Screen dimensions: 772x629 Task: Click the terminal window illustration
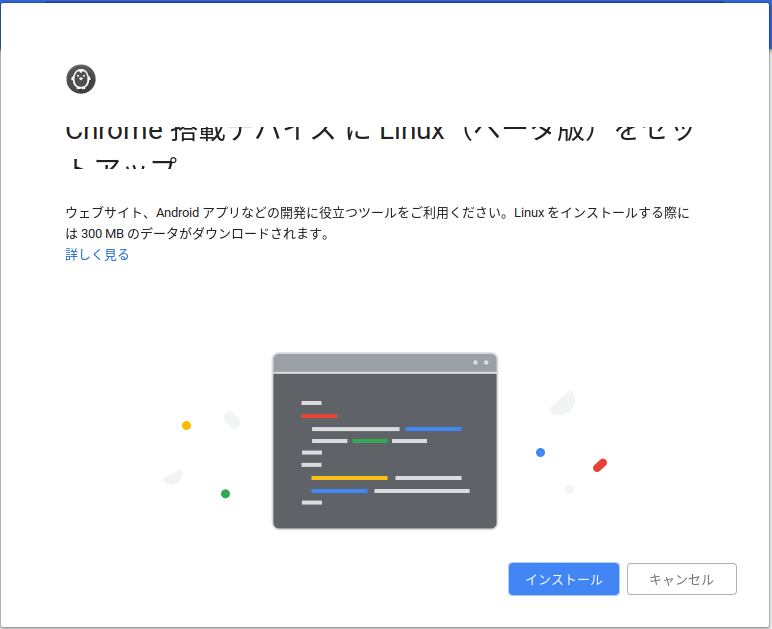tap(385, 441)
